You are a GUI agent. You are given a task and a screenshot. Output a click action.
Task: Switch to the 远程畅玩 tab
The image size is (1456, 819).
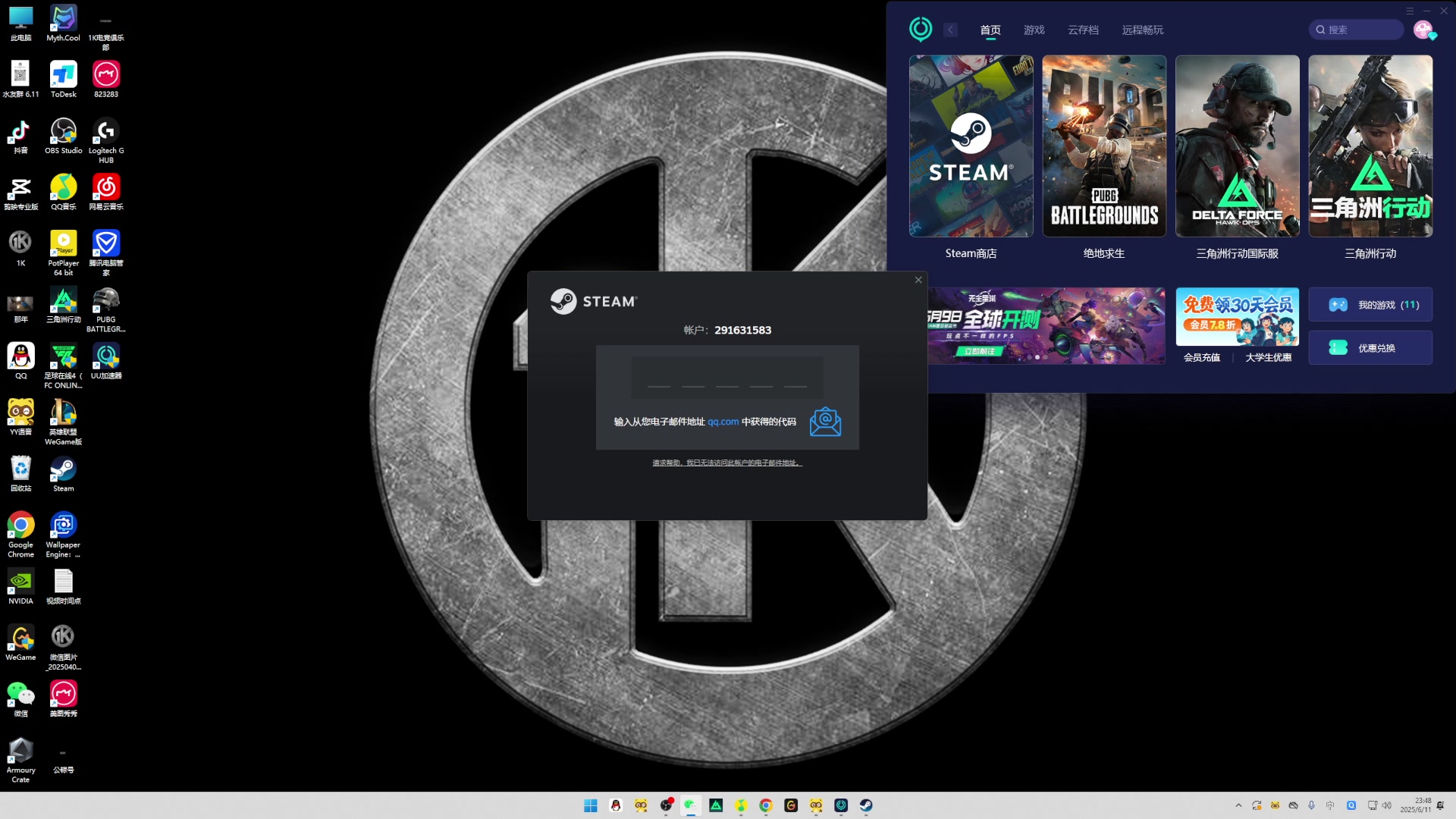[x=1143, y=30]
